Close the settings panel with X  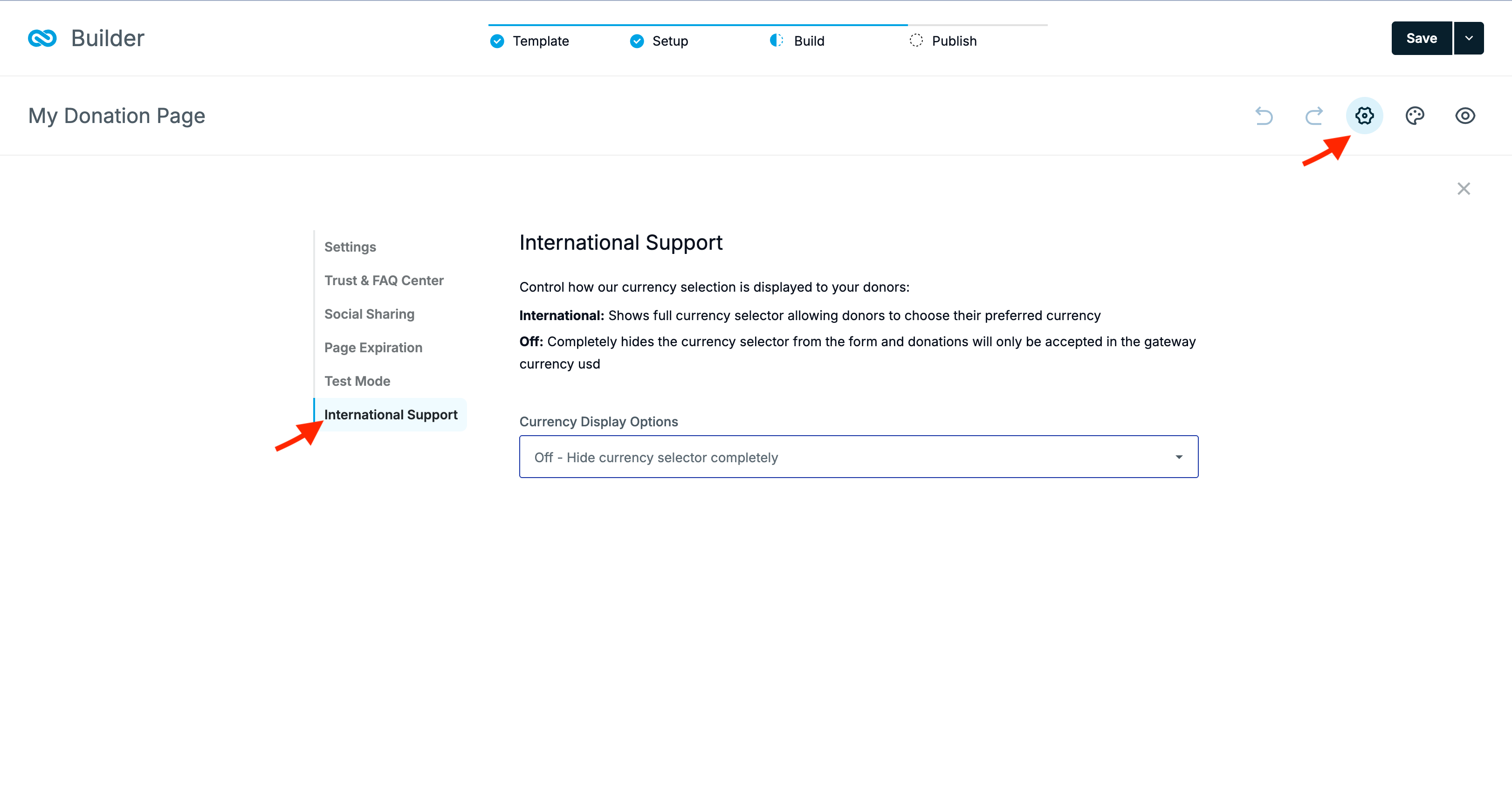click(1464, 188)
